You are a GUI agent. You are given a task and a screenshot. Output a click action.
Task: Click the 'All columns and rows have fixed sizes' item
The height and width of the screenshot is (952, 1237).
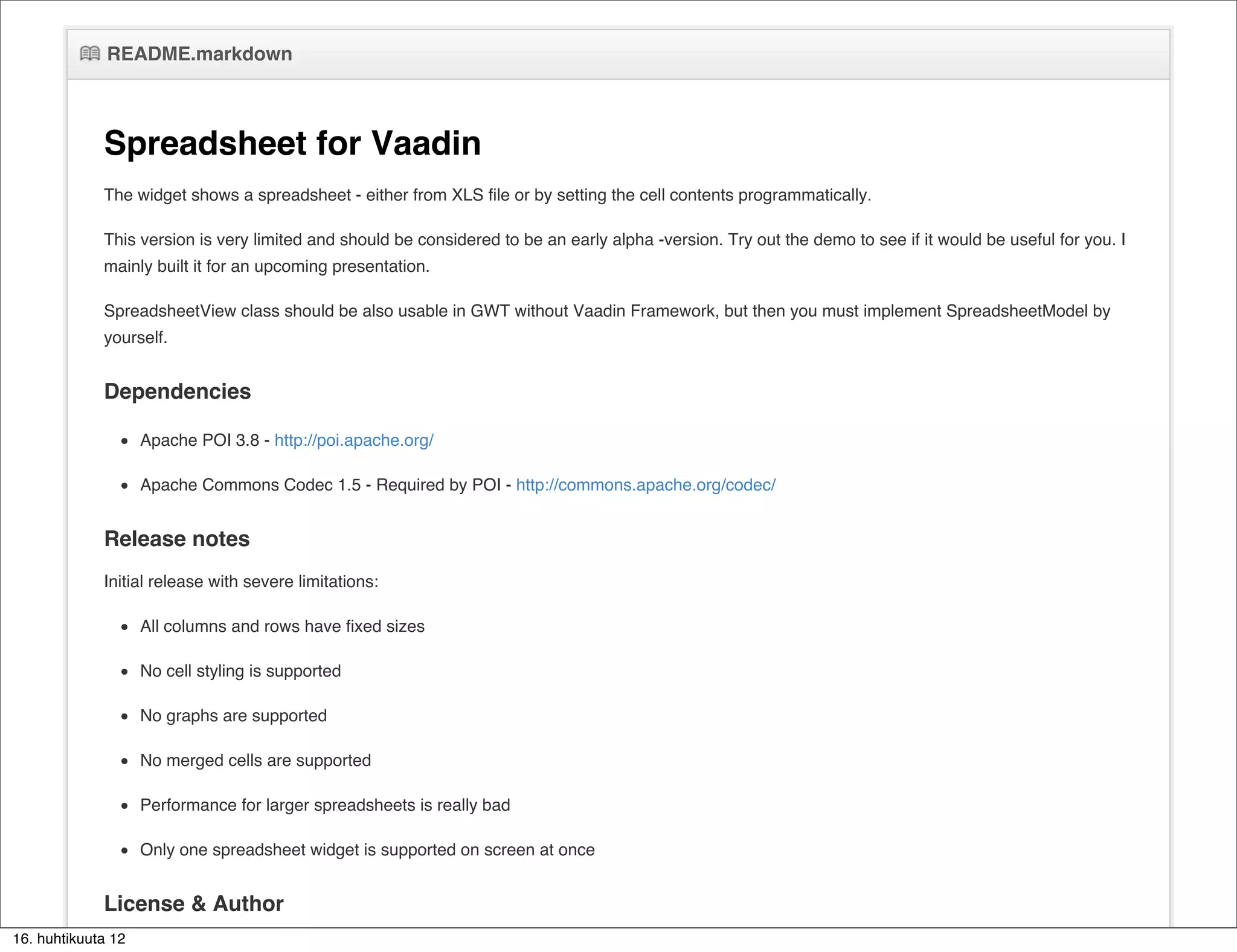[282, 626]
